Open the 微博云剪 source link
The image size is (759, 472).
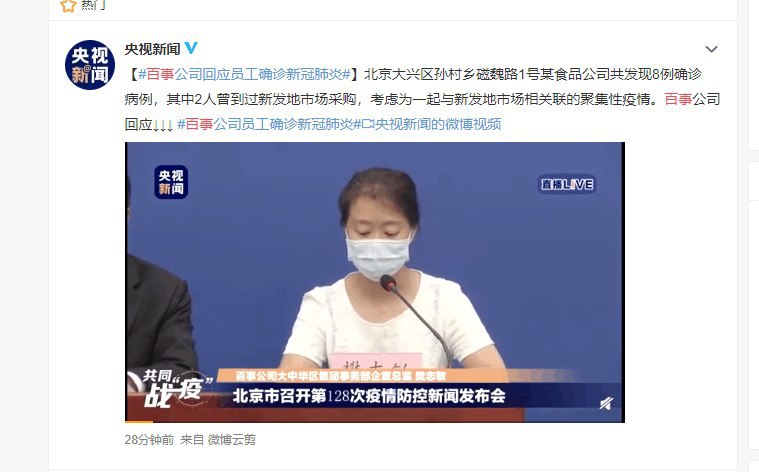pos(231,440)
